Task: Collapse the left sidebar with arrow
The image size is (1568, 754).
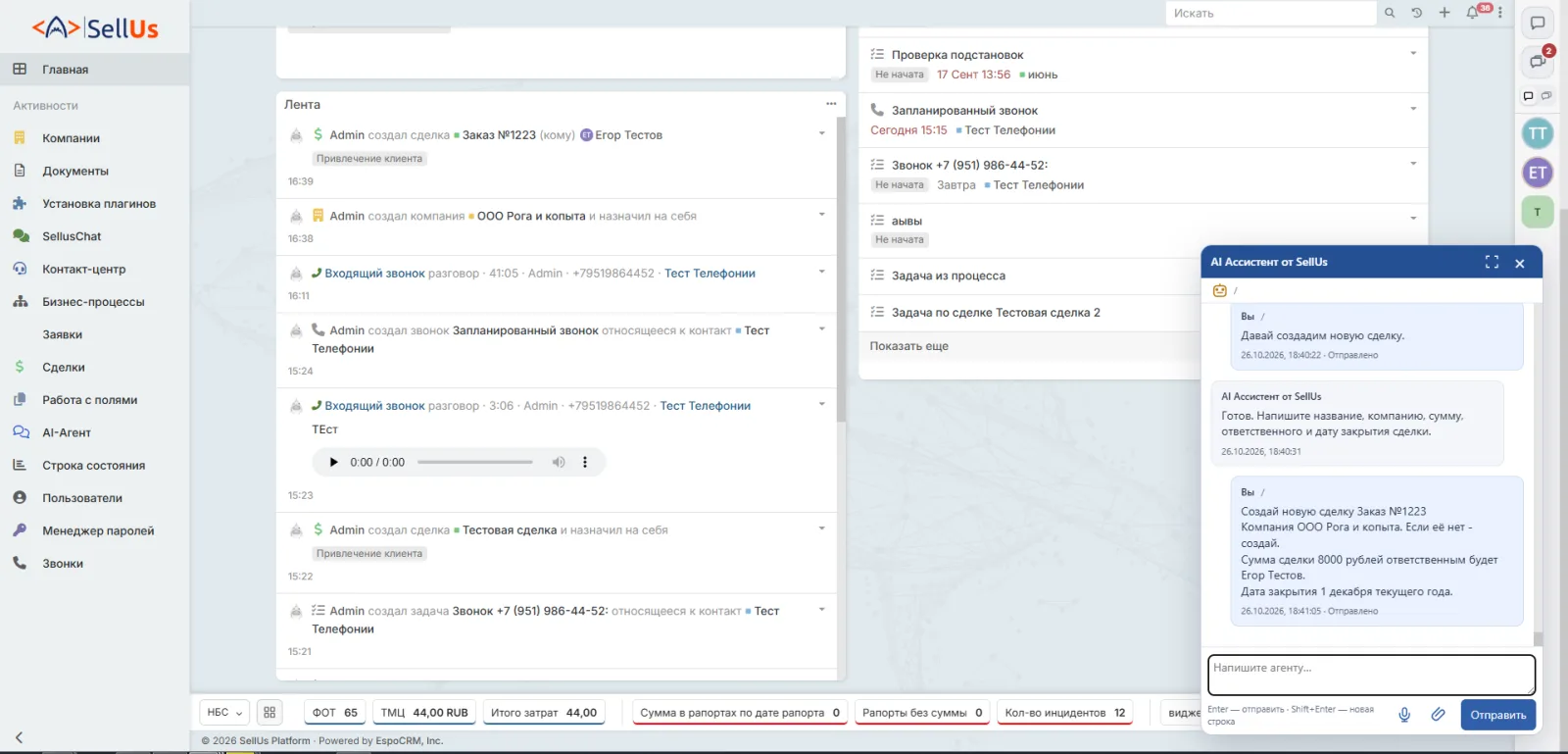Action: (x=19, y=737)
